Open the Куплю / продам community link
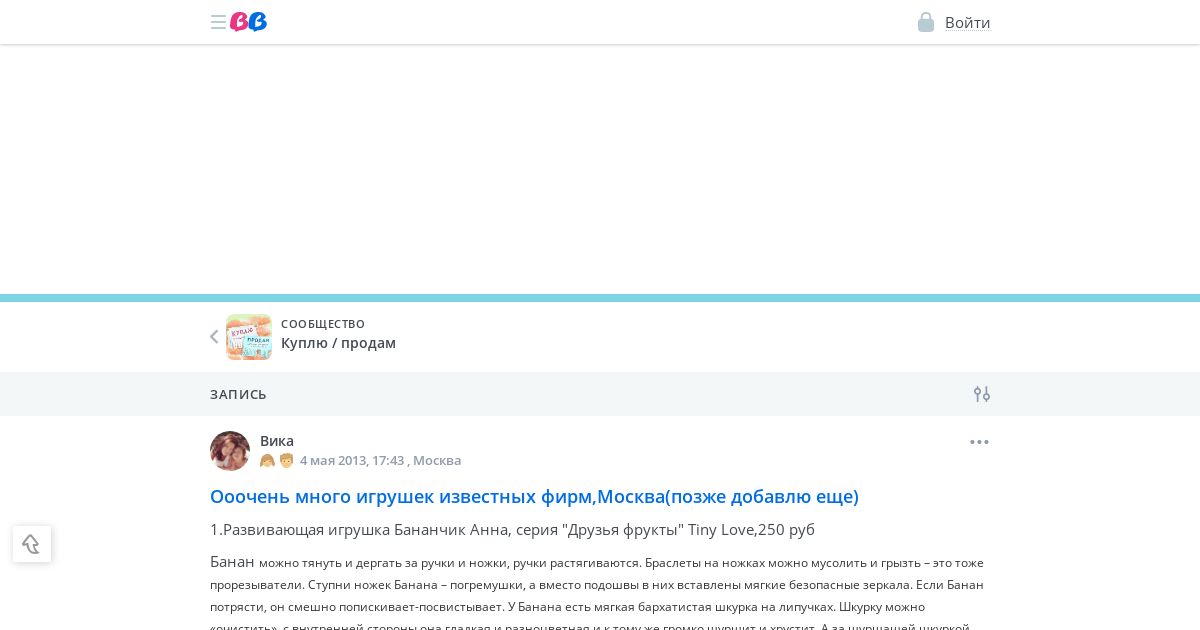 pyautogui.click(x=338, y=343)
